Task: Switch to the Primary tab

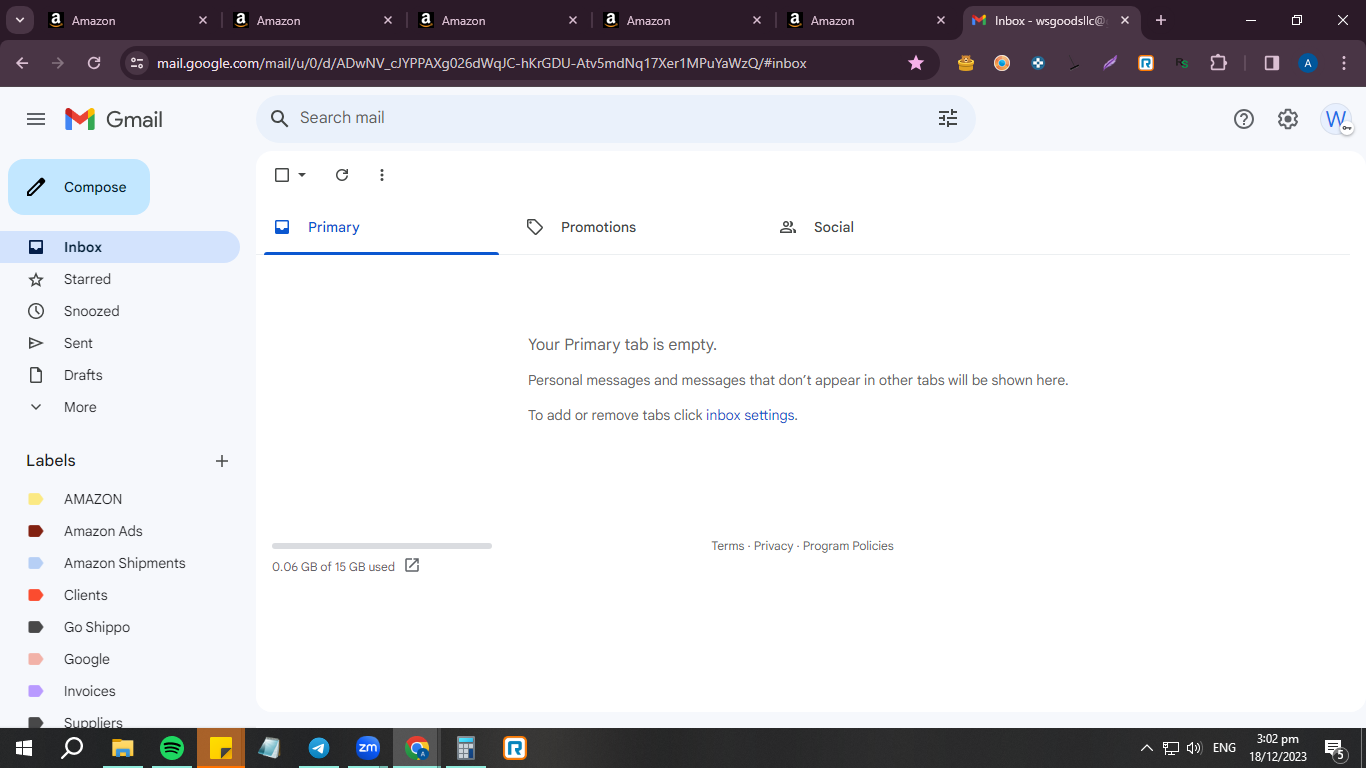Action: [x=381, y=227]
